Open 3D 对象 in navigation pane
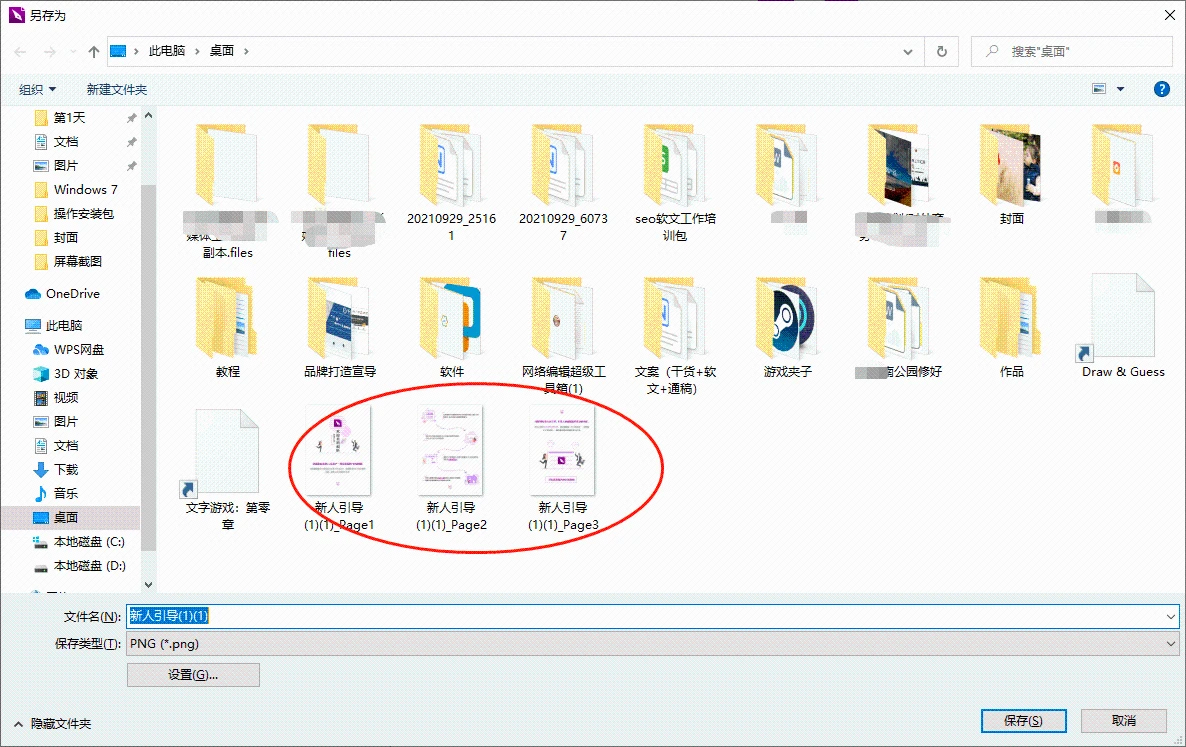1186x747 pixels. click(x=76, y=374)
